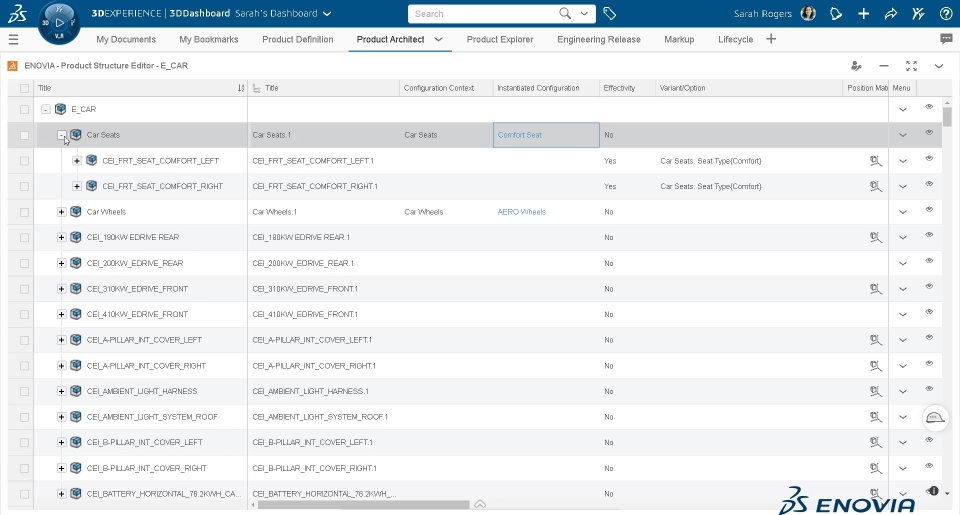The image size is (960, 515).
Task: Toggle visibility eye for E_CAR row
Action: [929, 107]
